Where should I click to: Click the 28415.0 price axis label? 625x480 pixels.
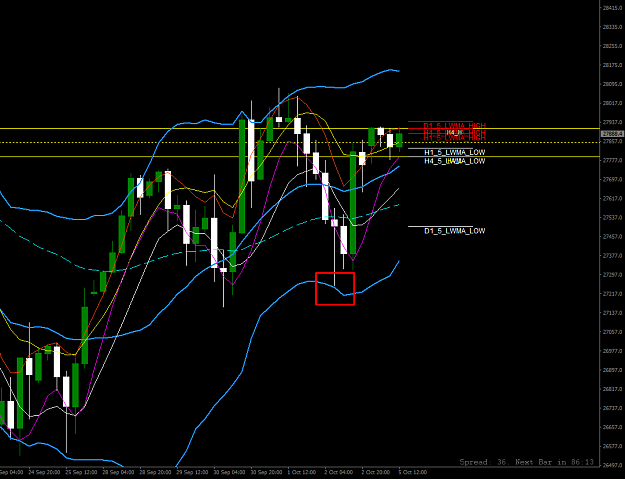(x=613, y=8)
